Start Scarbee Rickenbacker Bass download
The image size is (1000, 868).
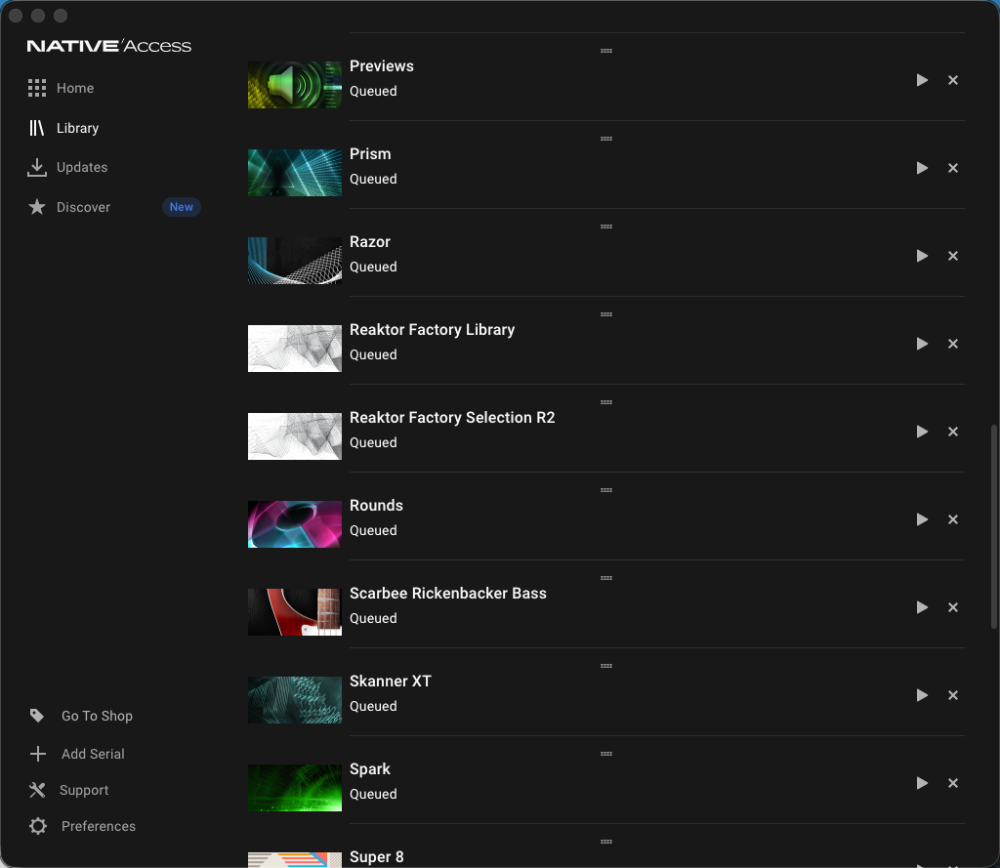click(922, 607)
